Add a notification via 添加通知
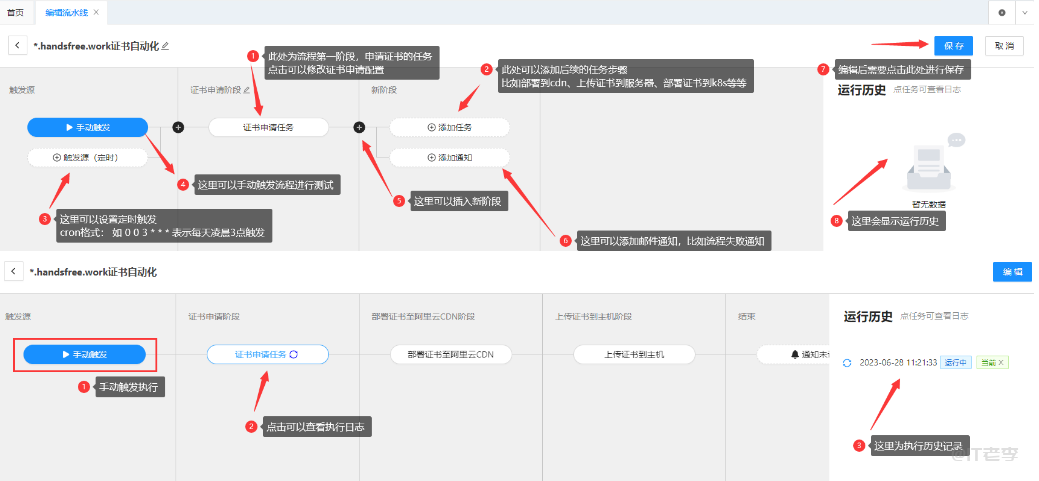1039x481 pixels. [449, 157]
